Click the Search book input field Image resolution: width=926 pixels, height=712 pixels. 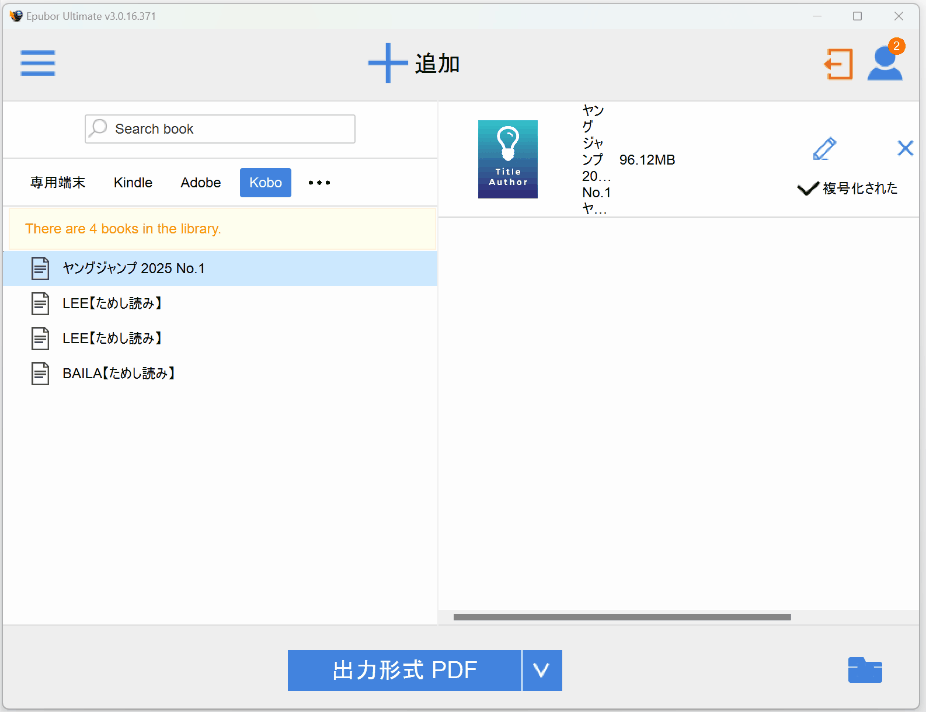[220, 129]
